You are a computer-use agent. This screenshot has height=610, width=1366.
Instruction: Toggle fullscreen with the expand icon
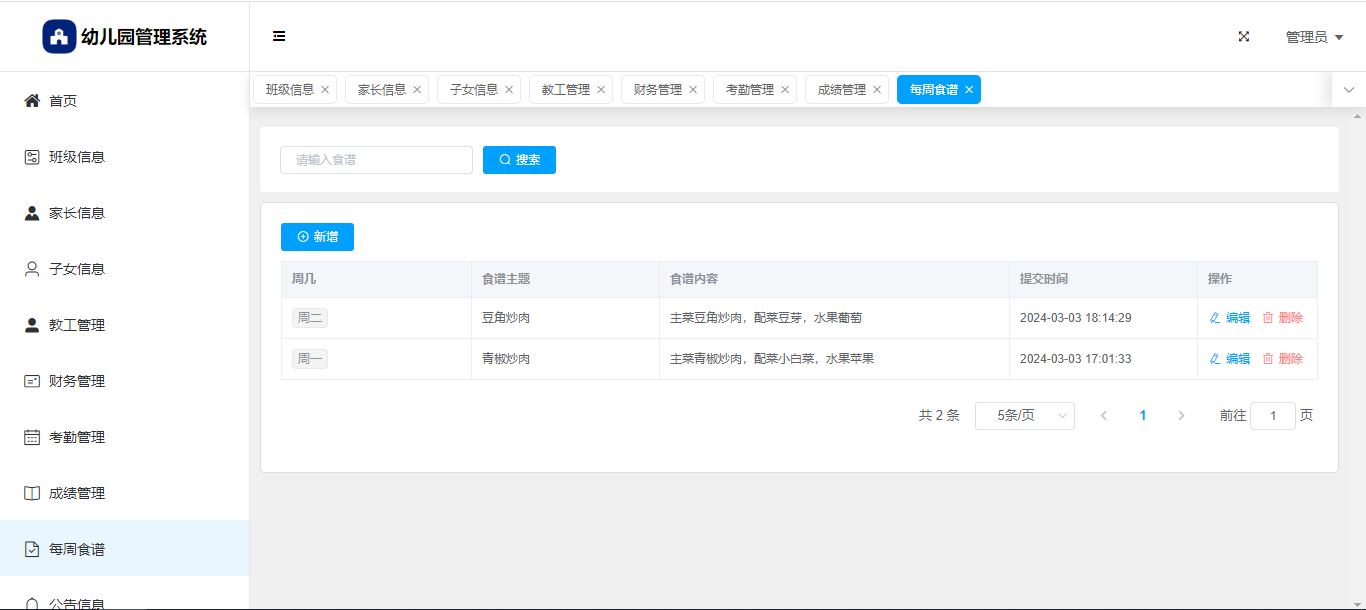point(1244,36)
